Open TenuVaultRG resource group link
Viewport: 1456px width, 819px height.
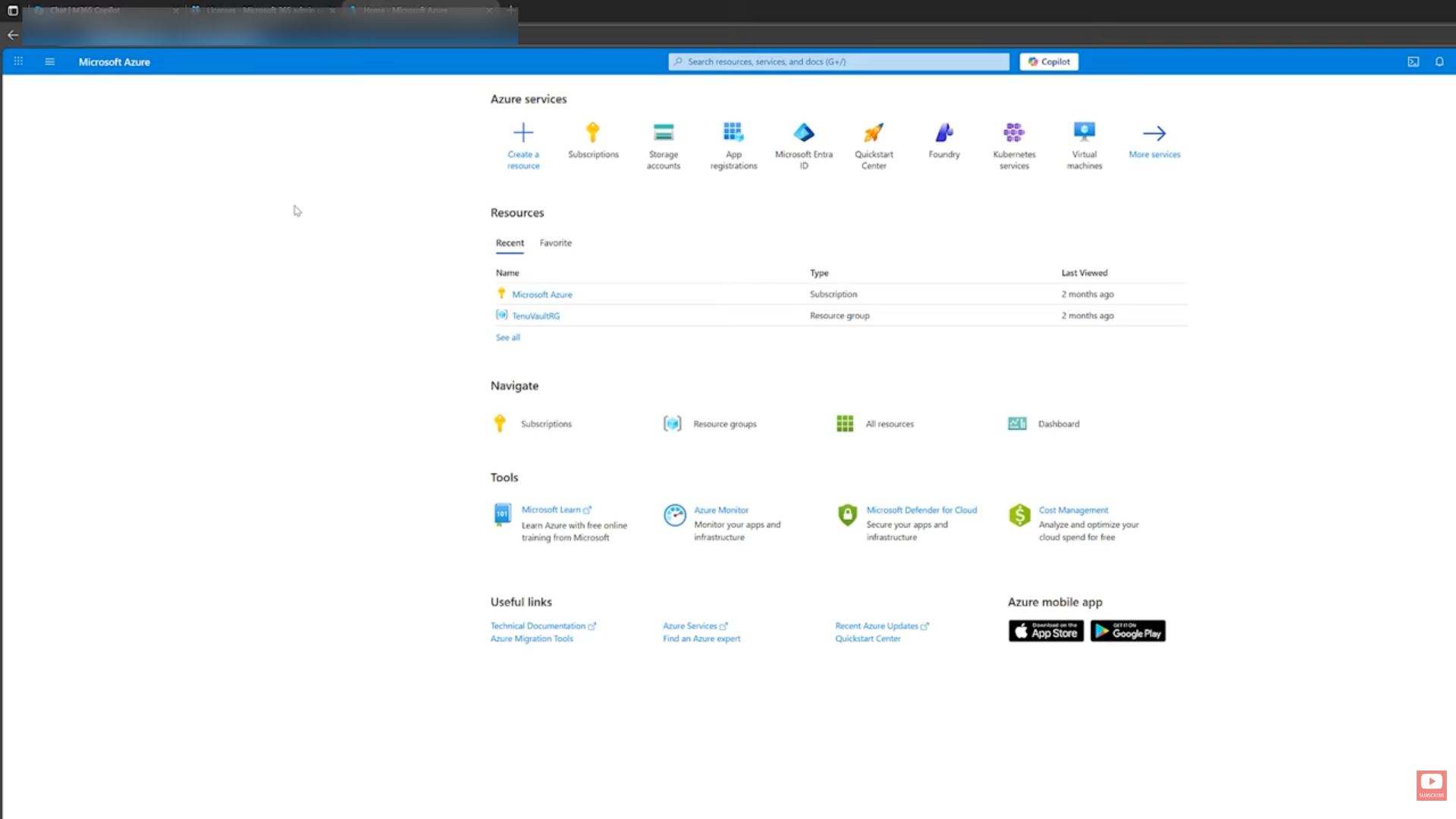[535, 316]
